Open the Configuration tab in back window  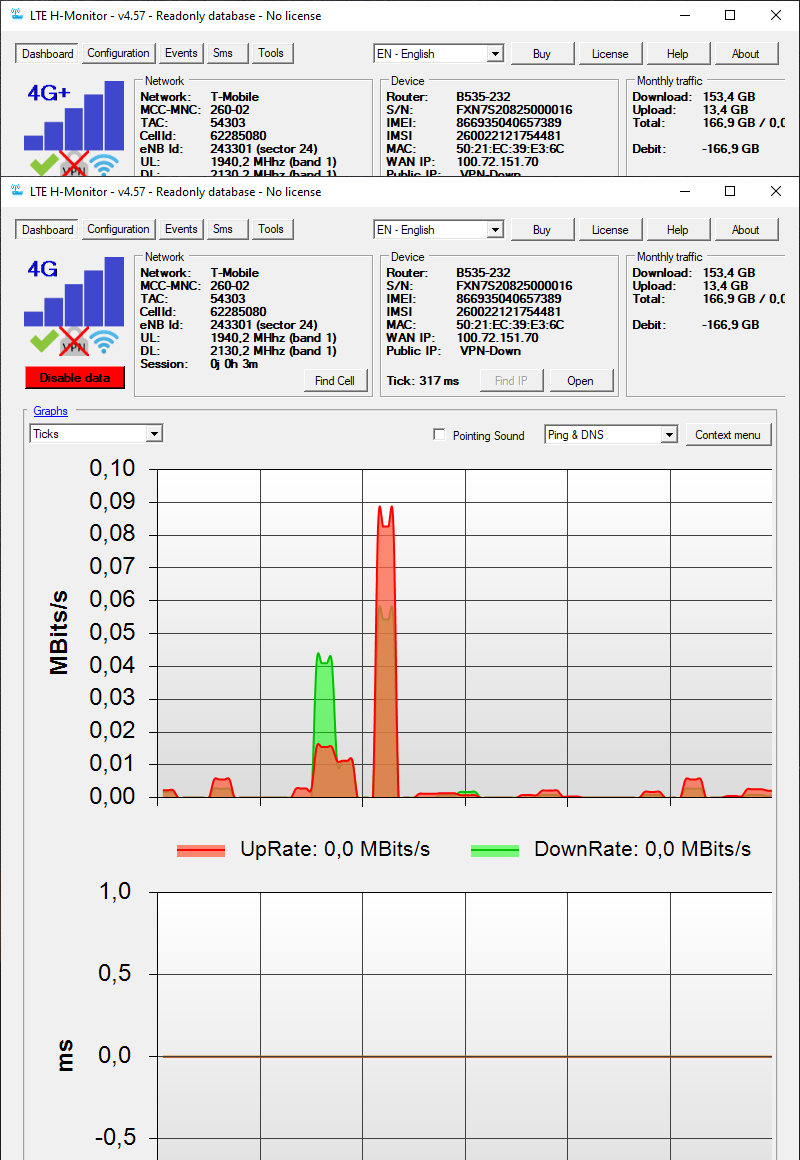coord(118,53)
